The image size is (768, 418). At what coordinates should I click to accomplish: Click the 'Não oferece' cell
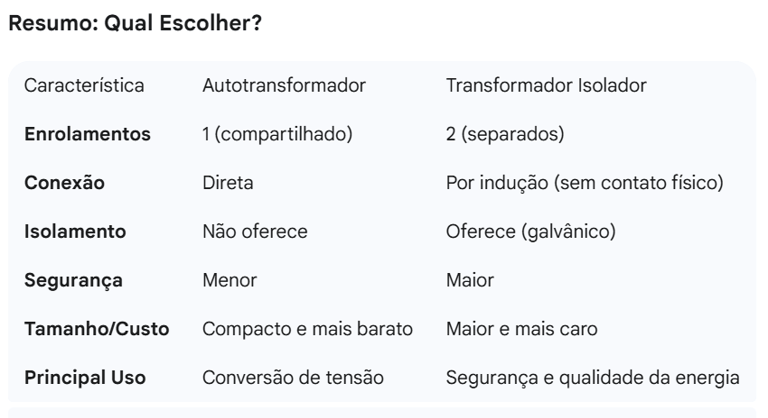click(x=255, y=231)
